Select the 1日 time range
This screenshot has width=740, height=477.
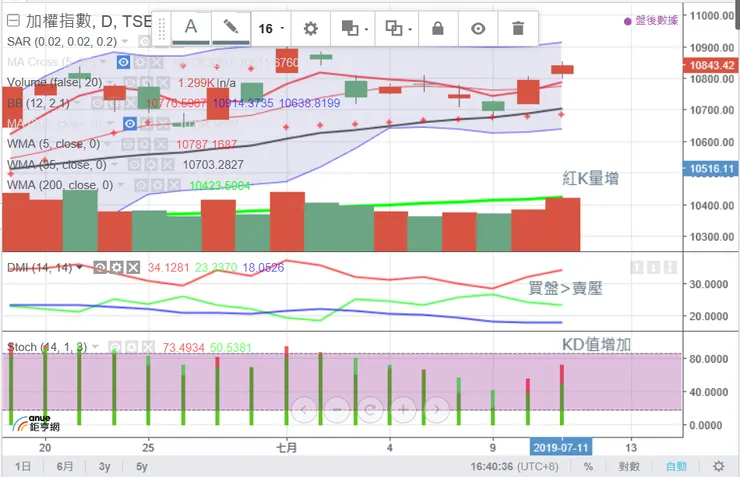tap(23, 467)
